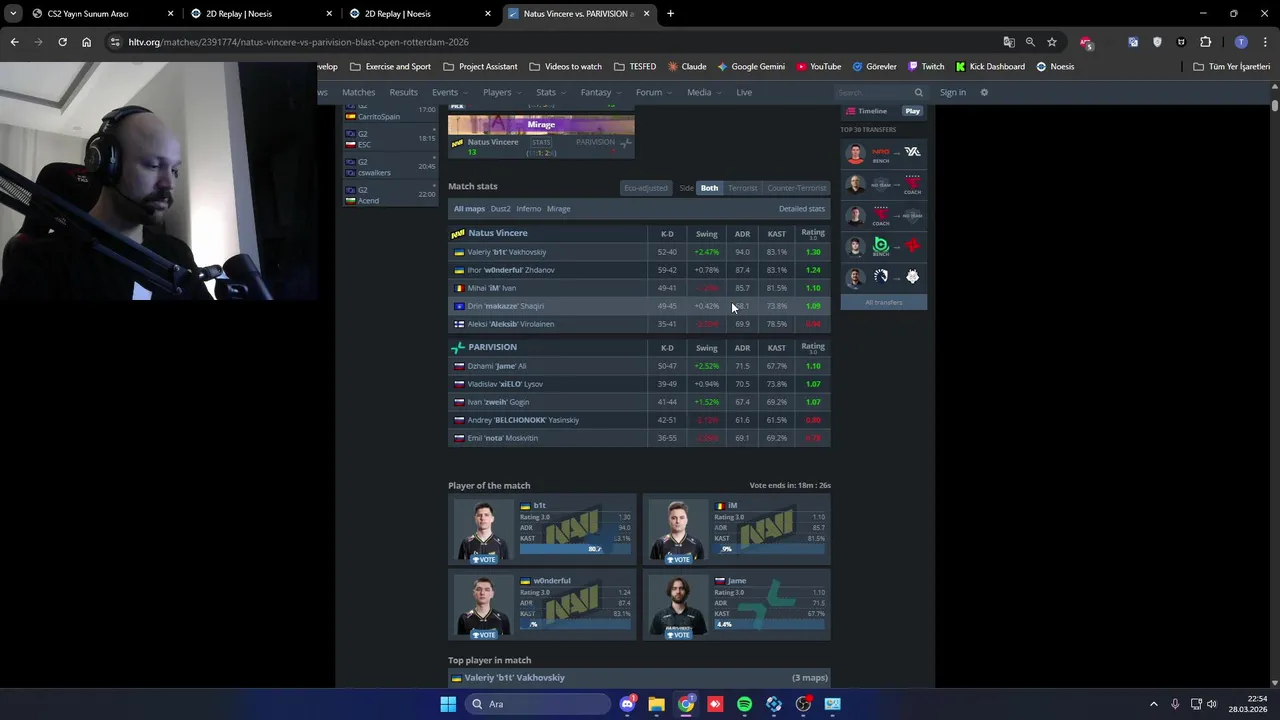Click the volume icon in system tray
Viewport: 1280px width, 720px height.
tap(1212, 704)
